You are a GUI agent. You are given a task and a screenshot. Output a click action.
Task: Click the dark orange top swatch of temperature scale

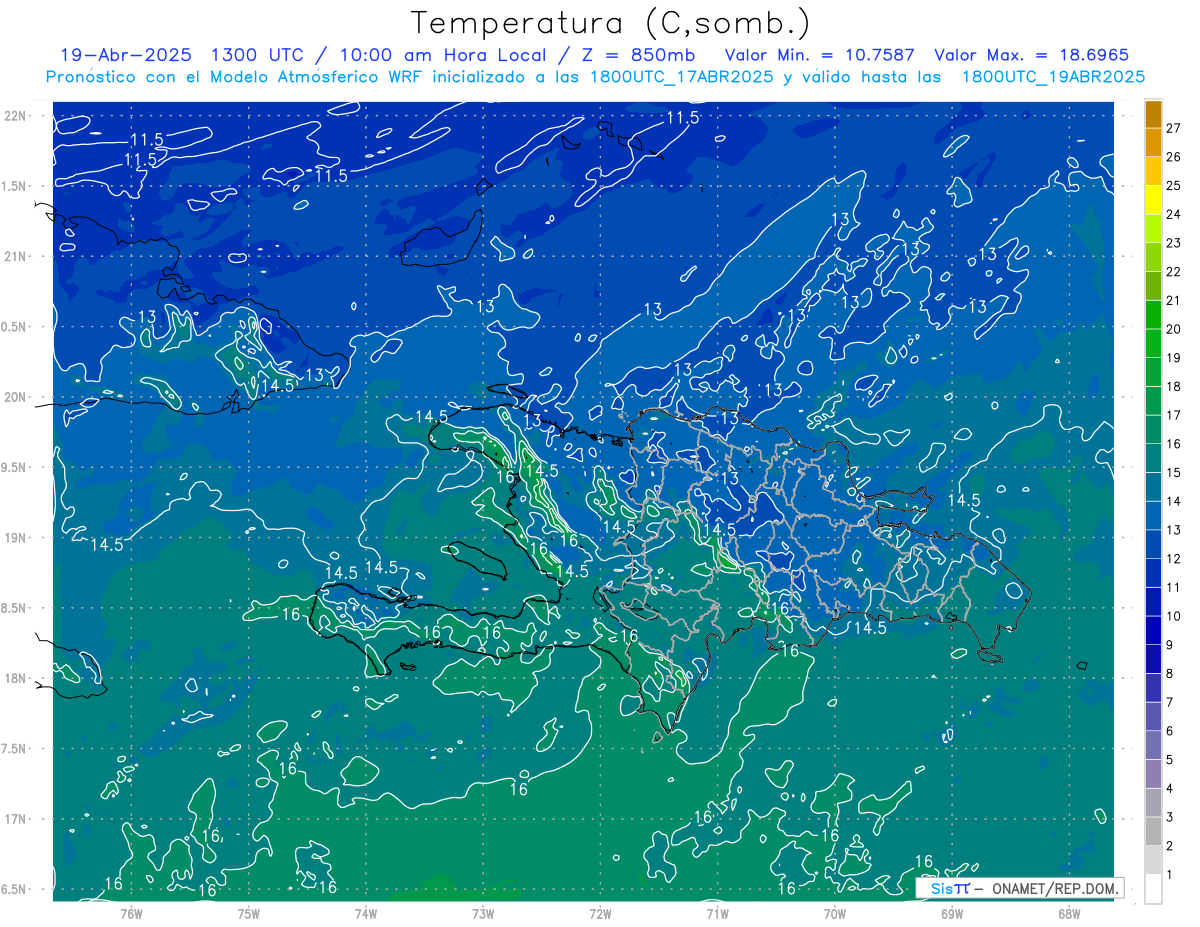(1154, 114)
